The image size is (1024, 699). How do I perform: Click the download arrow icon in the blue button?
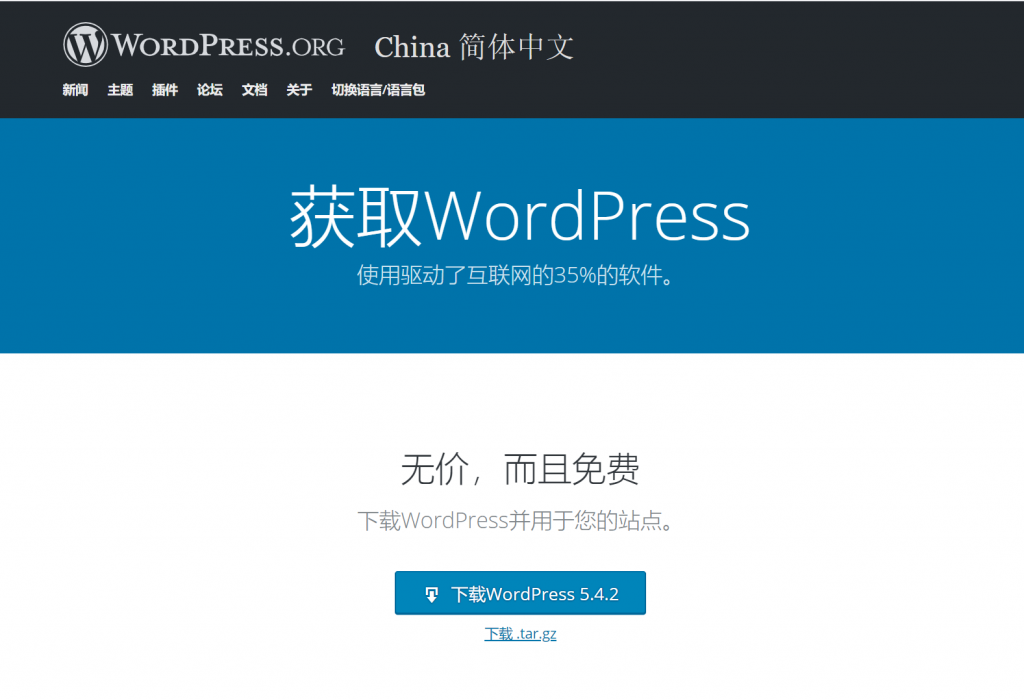click(x=432, y=594)
